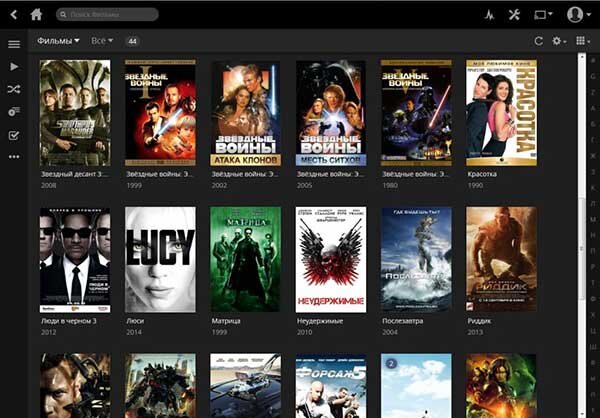Screen dimensions: 600x418
Task: Expand the Все filter dropdown
Action: [102, 41]
